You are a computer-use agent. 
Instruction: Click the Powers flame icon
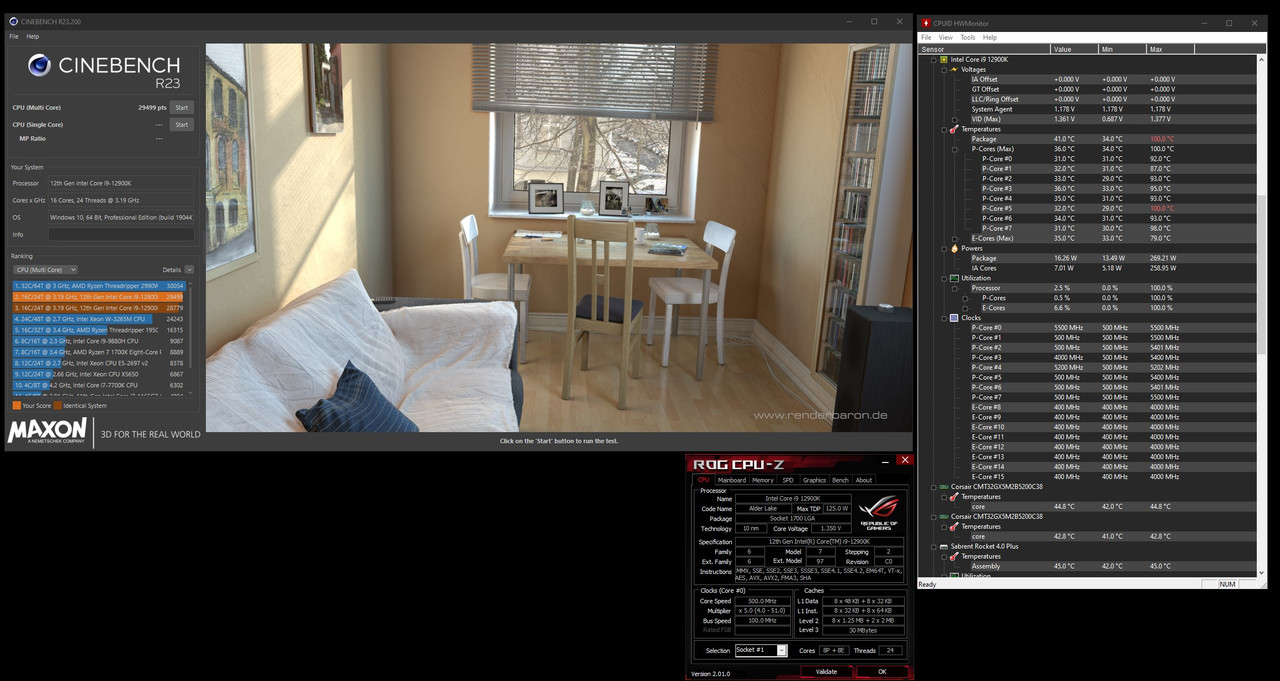(x=954, y=248)
